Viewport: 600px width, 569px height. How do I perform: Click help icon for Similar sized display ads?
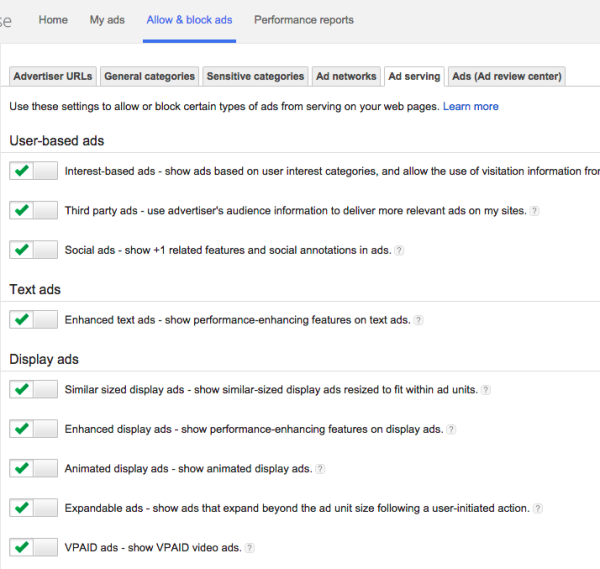486,390
